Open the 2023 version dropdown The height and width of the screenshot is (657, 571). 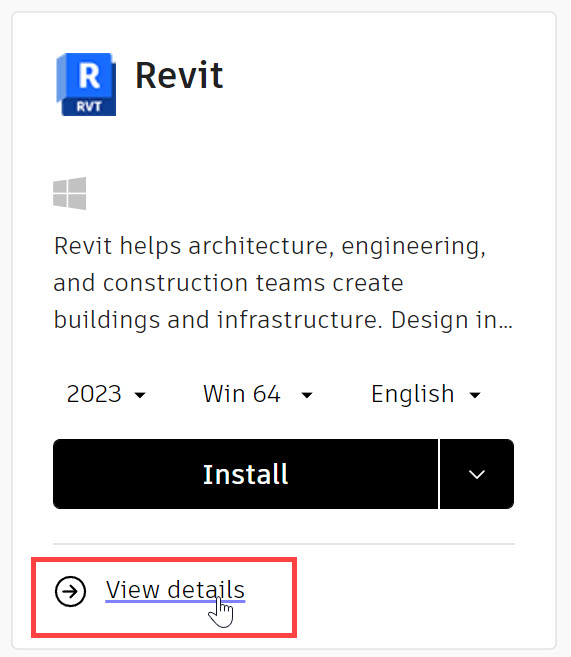coord(106,394)
